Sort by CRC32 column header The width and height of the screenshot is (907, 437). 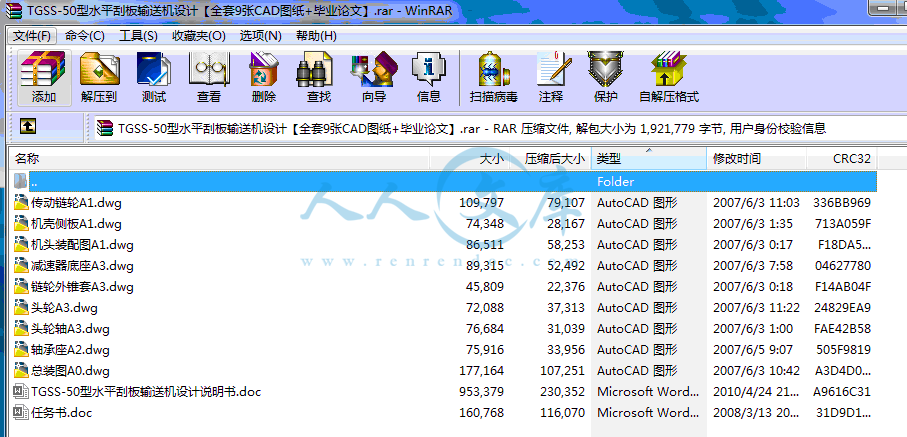pos(842,159)
